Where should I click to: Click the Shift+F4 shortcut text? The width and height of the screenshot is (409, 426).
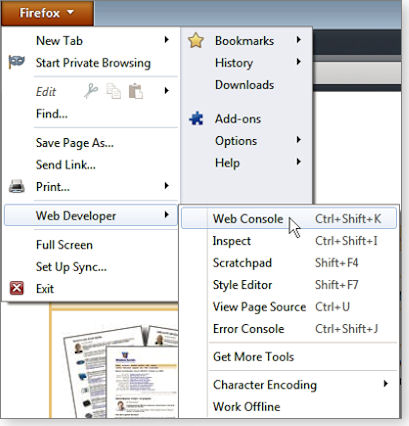coord(337,263)
